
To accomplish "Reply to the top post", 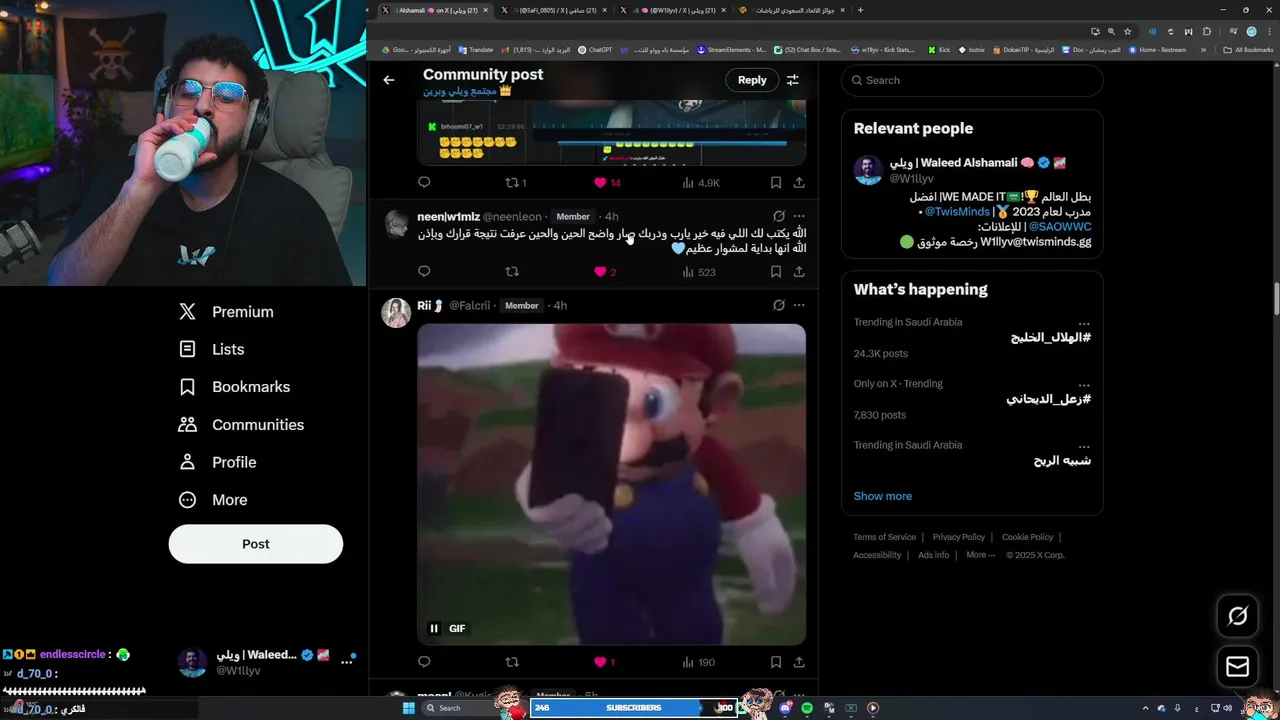I will click(424, 183).
